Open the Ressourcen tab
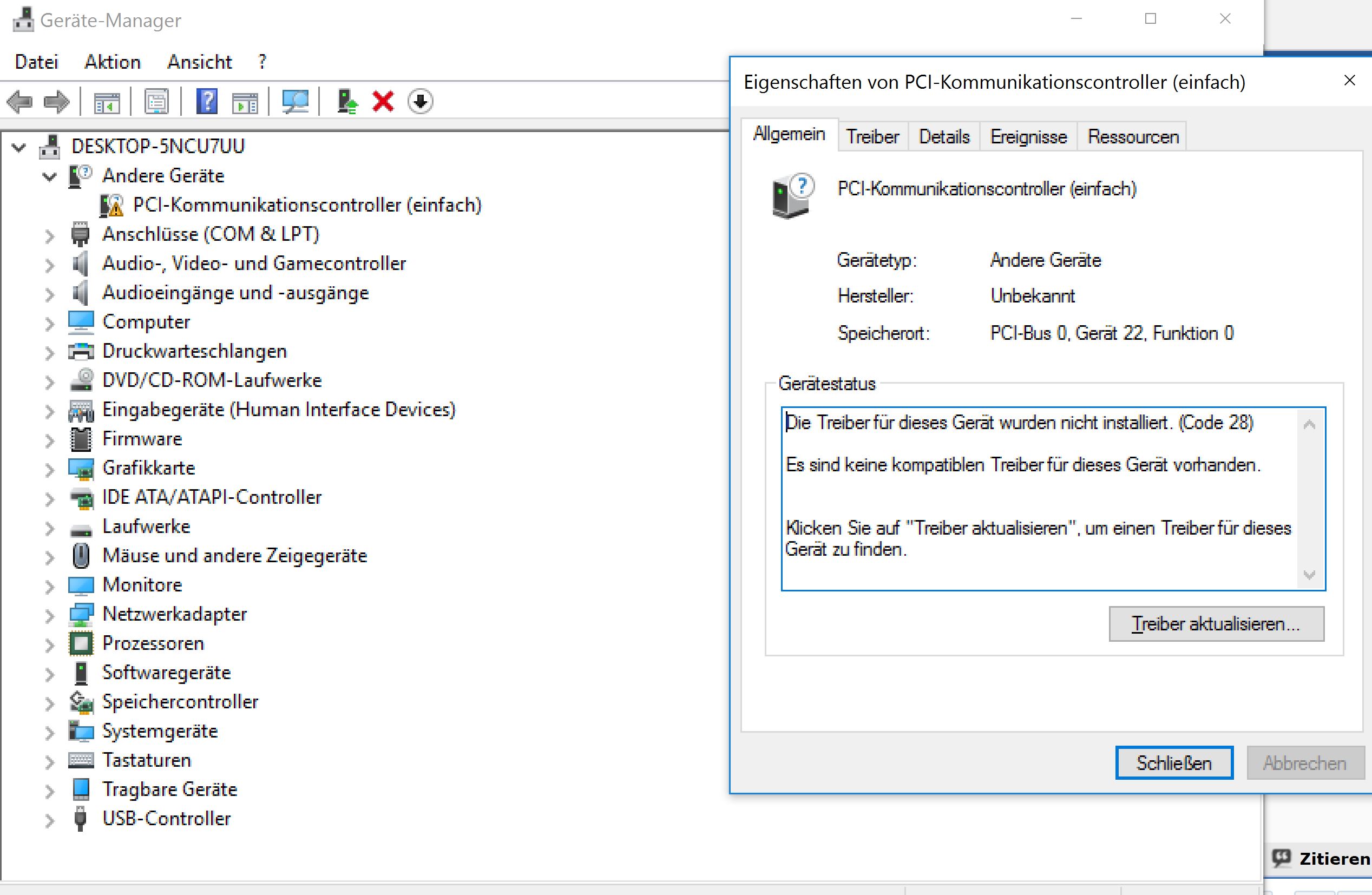 pyautogui.click(x=1132, y=137)
